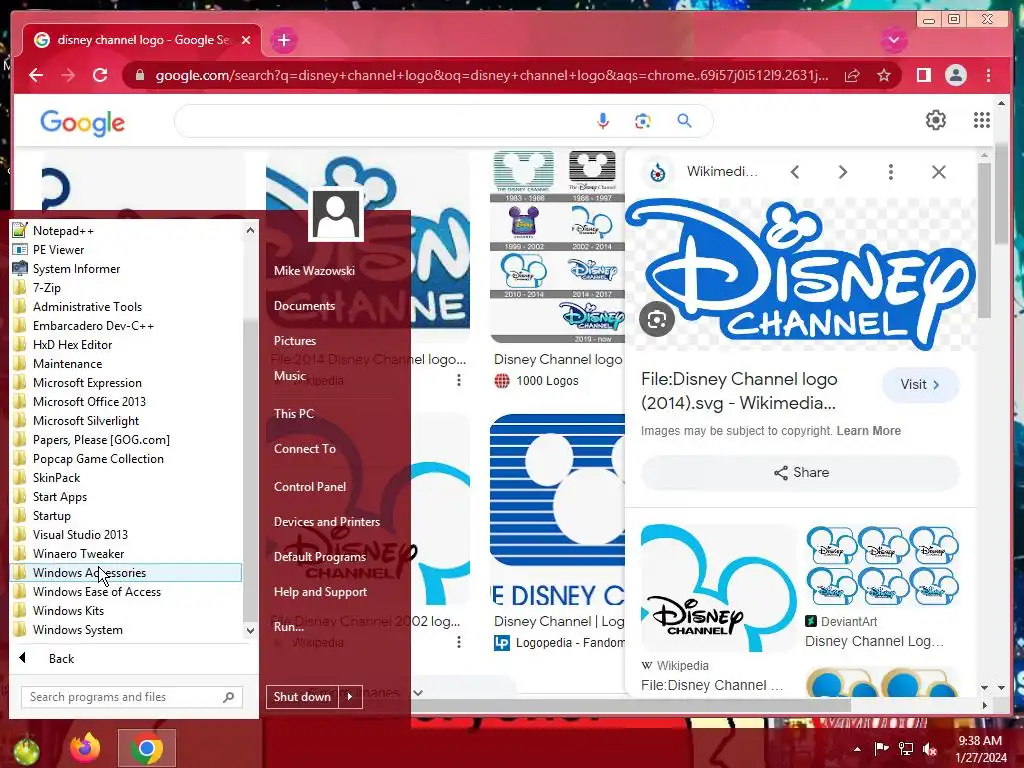Launch System Informer
Screen dimensions: 1024x768
(126, 268)
